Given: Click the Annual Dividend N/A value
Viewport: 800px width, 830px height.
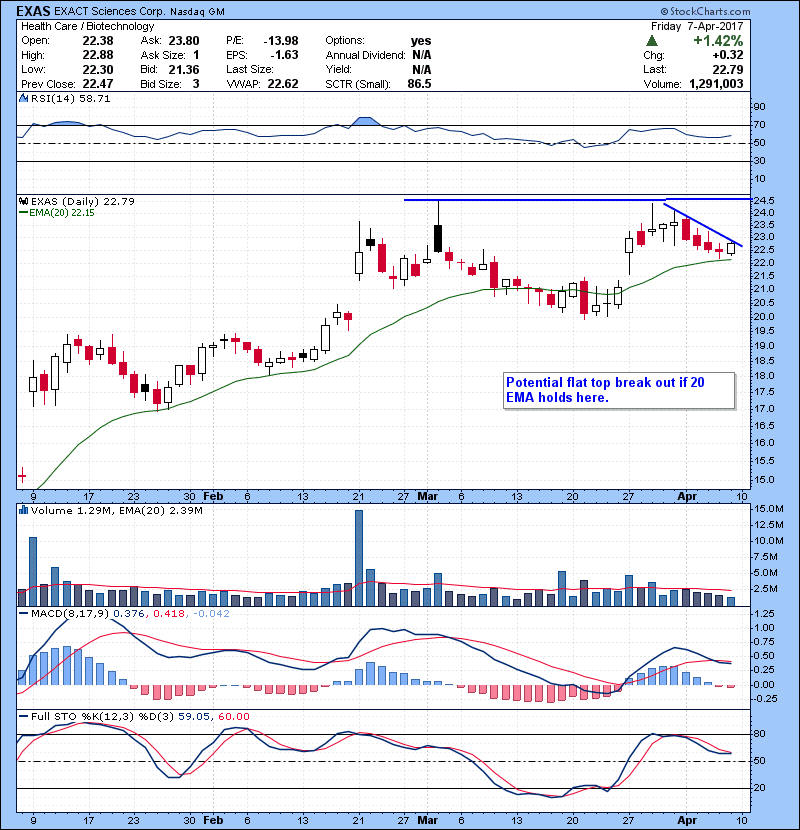Looking at the screenshot, I should click(421, 55).
